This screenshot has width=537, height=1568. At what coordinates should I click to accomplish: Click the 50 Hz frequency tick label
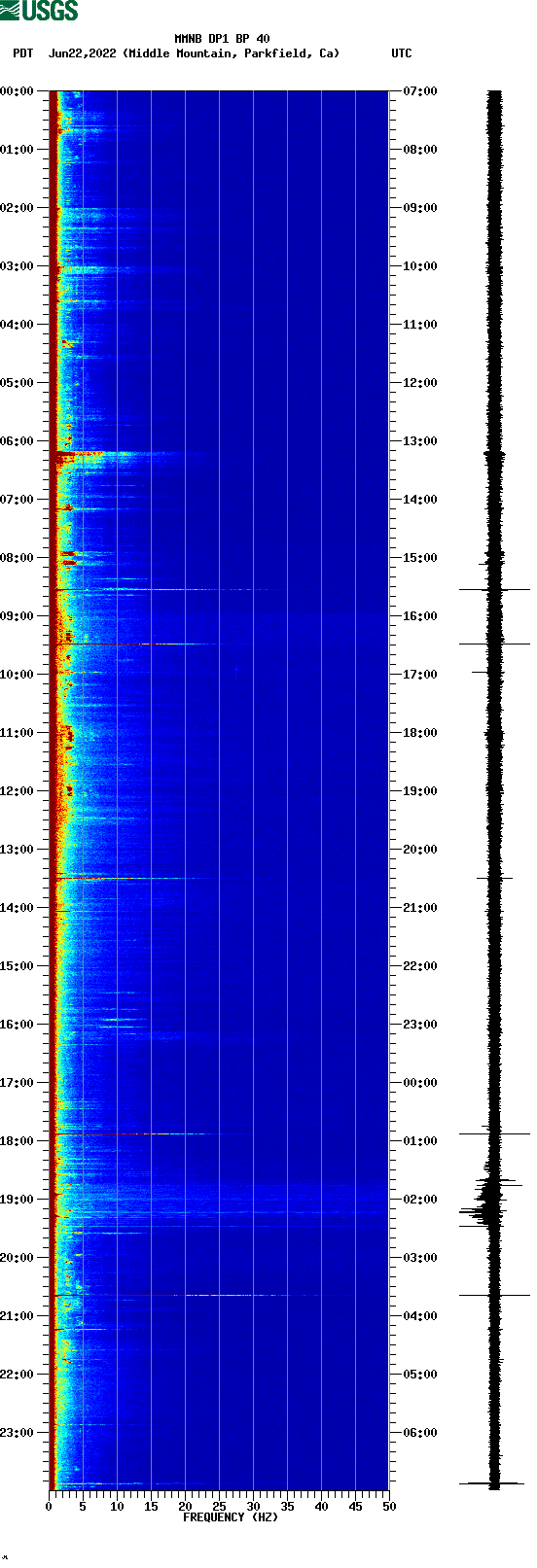click(389, 1507)
